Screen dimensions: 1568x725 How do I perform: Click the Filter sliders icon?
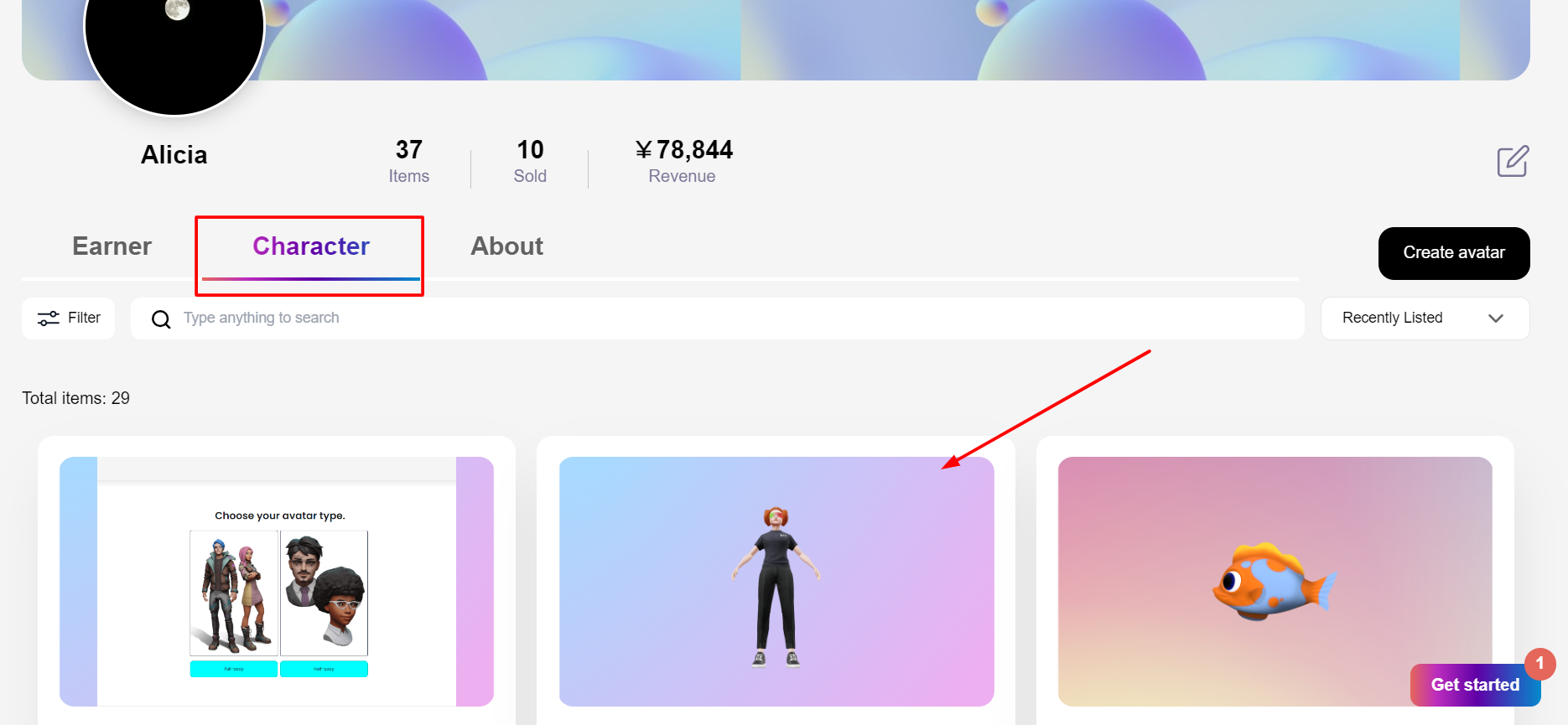49,318
